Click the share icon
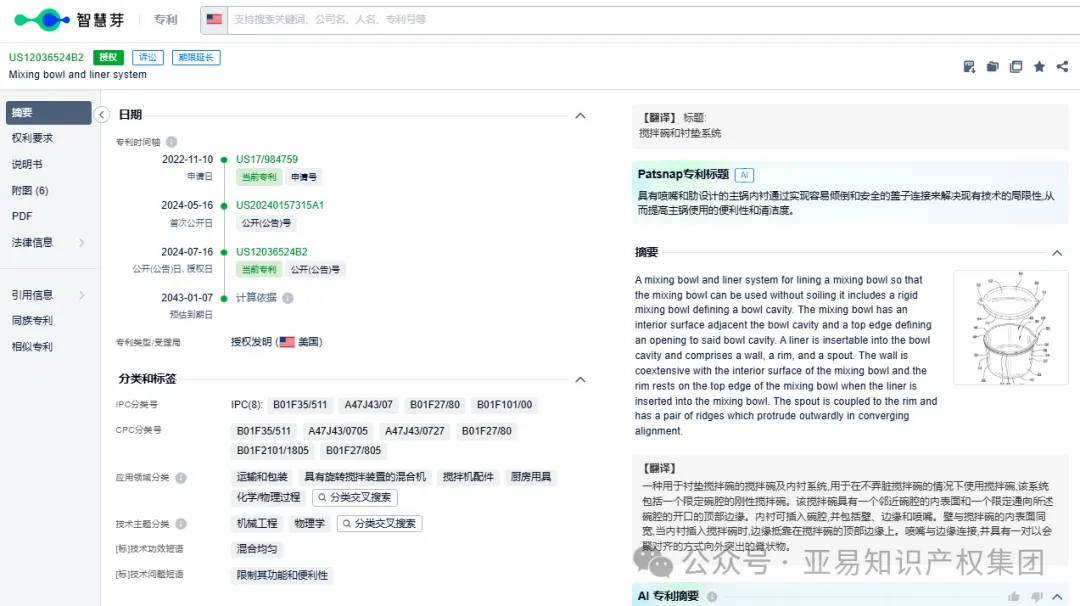 coord(1063,66)
